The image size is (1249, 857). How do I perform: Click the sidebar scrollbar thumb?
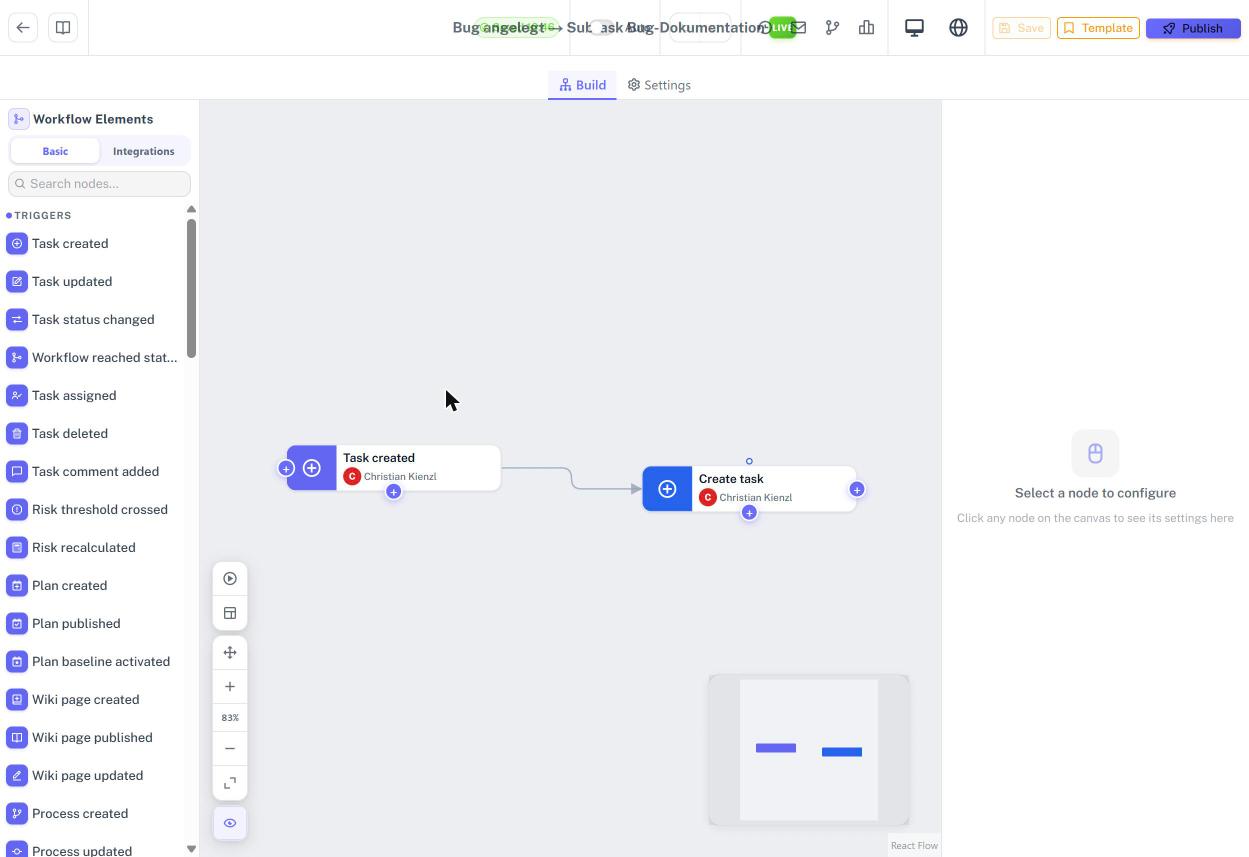pyautogui.click(x=191, y=288)
